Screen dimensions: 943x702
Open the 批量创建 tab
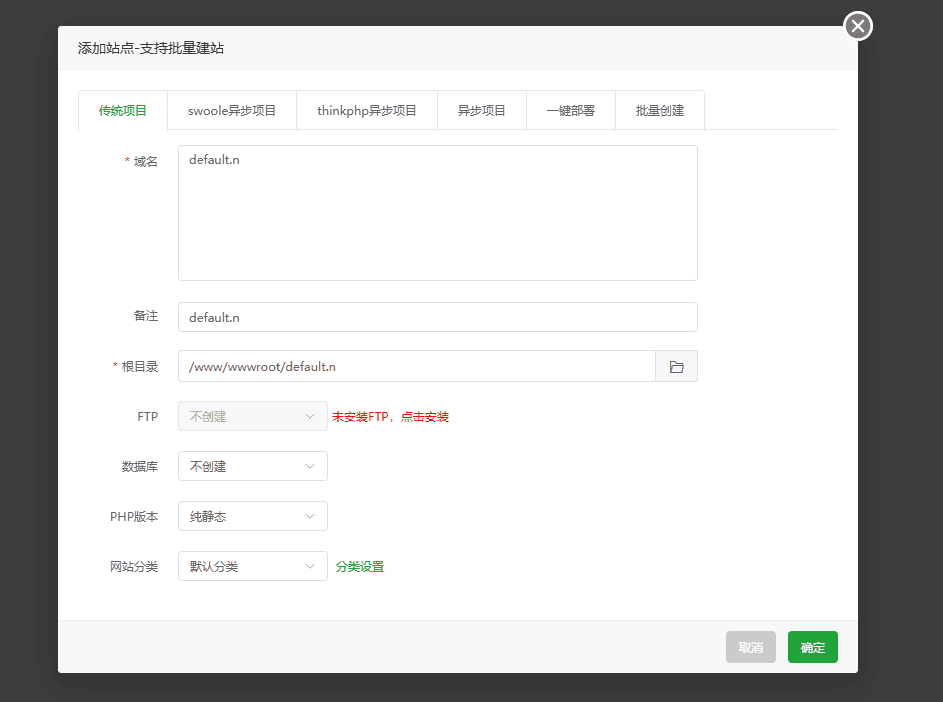(x=660, y=111)
